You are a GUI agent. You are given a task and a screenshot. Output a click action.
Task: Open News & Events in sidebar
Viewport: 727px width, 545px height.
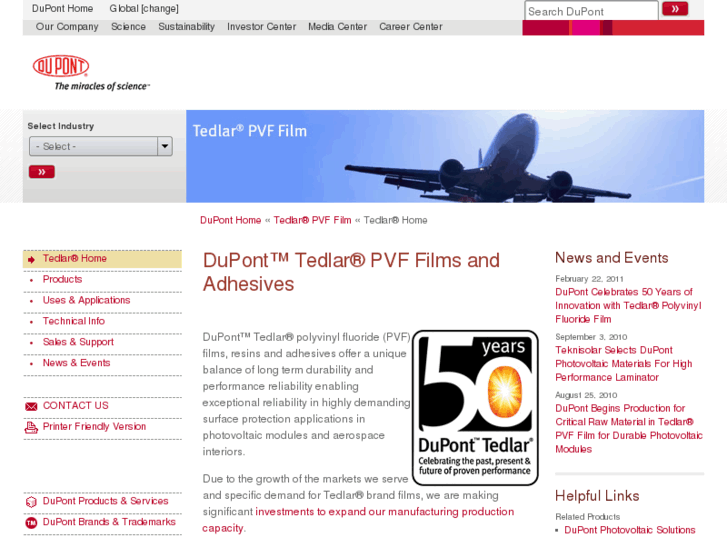(77, 363)
